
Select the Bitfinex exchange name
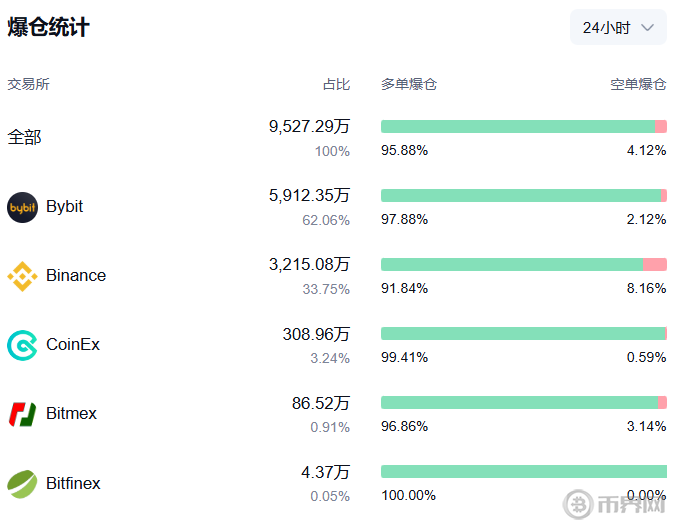pos(73,484)
